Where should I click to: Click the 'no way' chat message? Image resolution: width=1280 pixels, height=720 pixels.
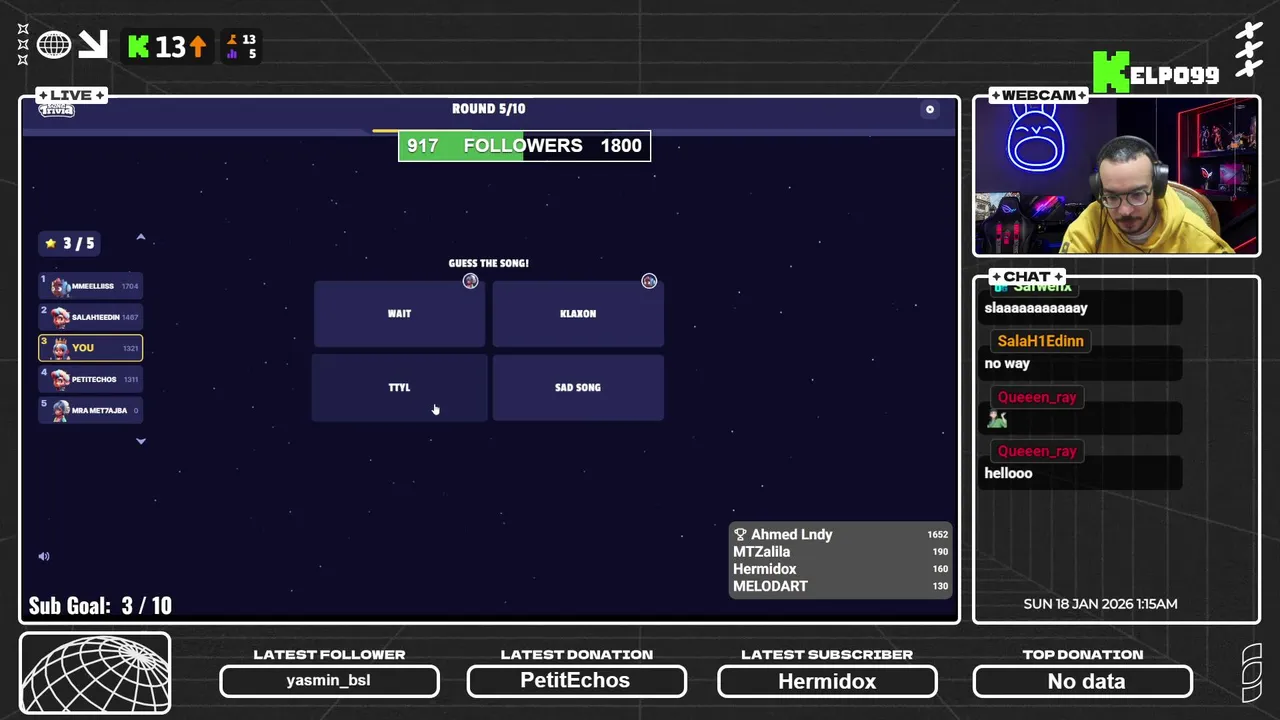click(x=1007, y=364)
